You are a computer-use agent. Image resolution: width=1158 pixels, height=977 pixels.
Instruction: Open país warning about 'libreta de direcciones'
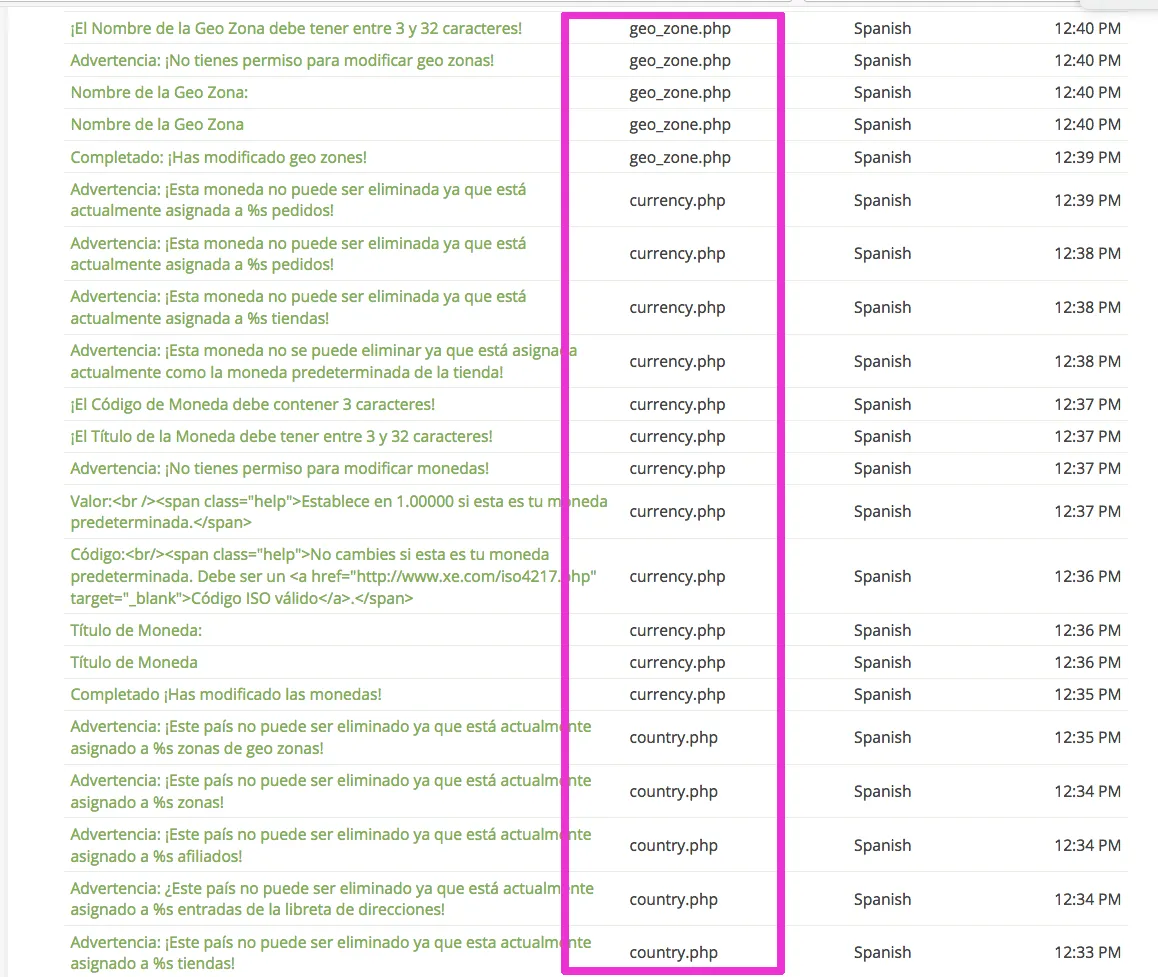point(332,899)
